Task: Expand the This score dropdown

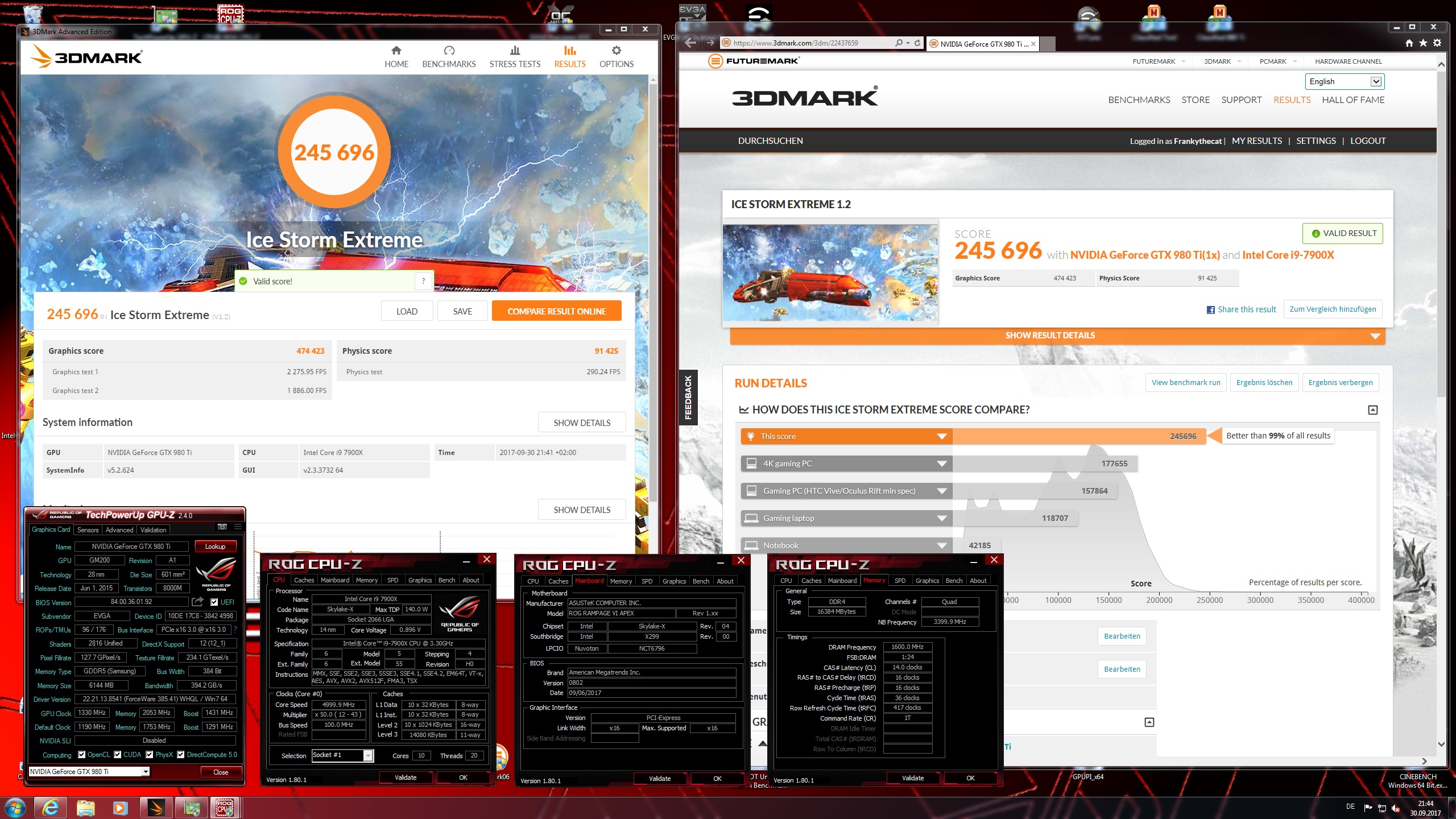Action: coord(942,436)
